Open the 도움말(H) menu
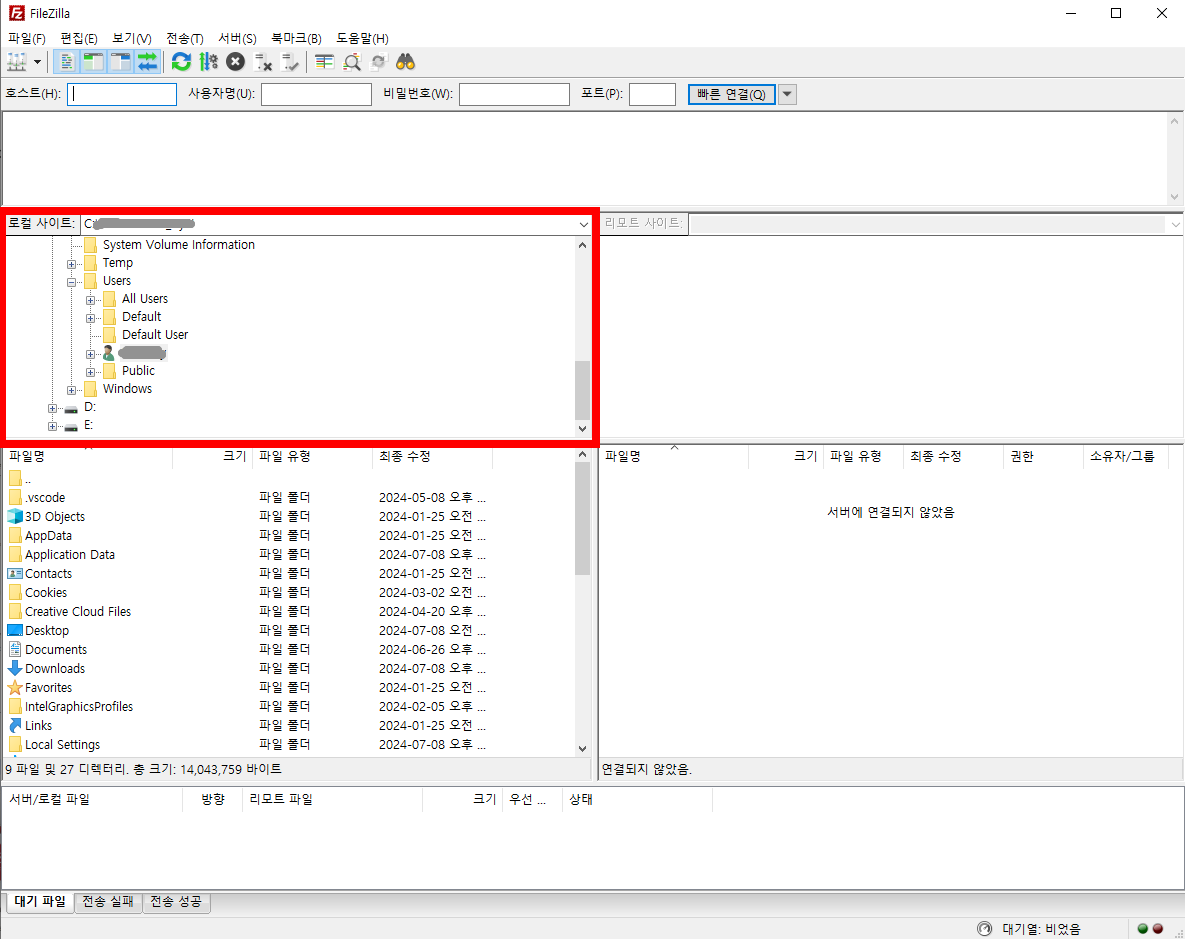The height and width of the screenshot is (939, 1185). (362, 38)
